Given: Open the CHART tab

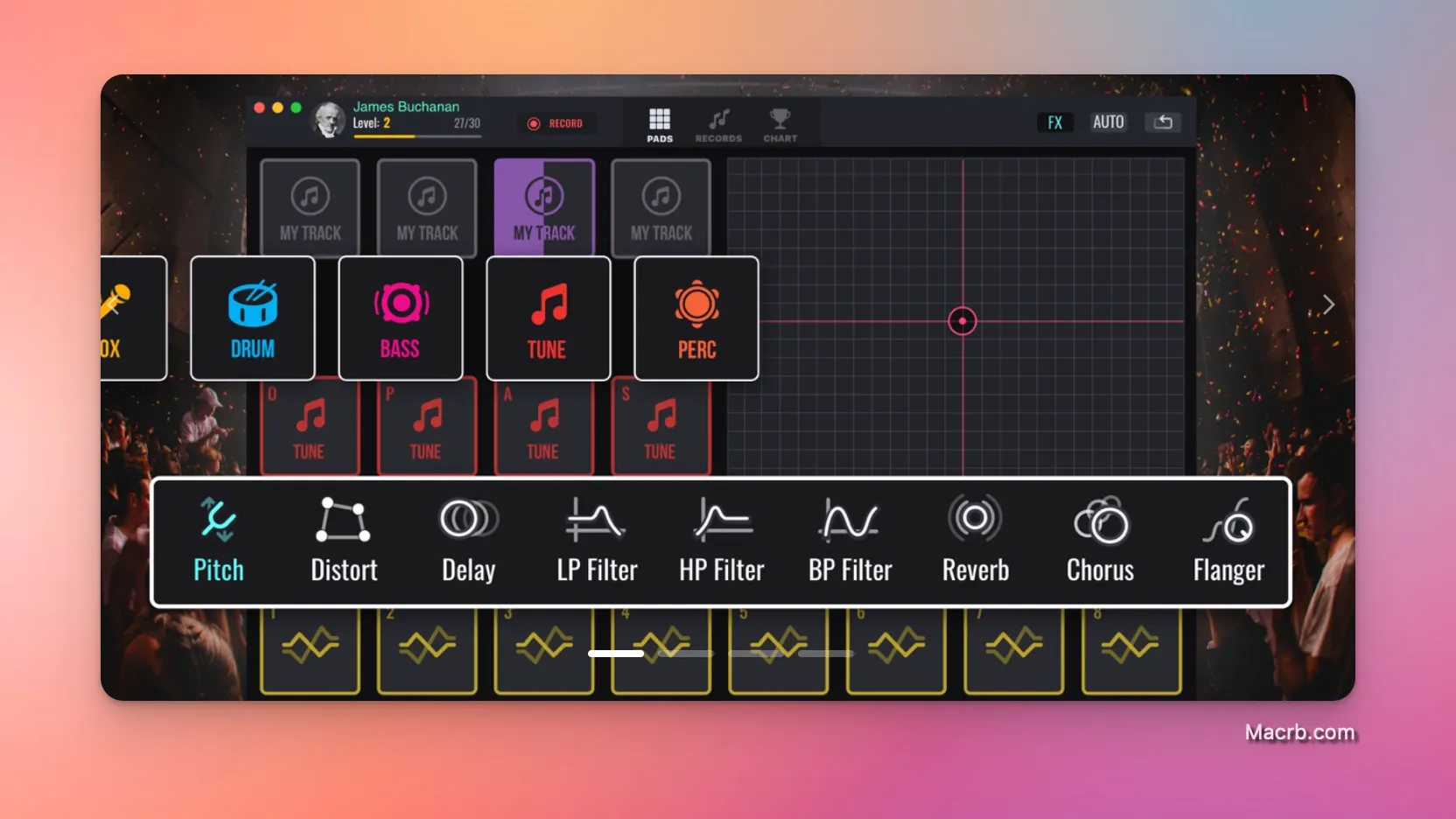Looking at the screenshot, I should click(780, 126).
